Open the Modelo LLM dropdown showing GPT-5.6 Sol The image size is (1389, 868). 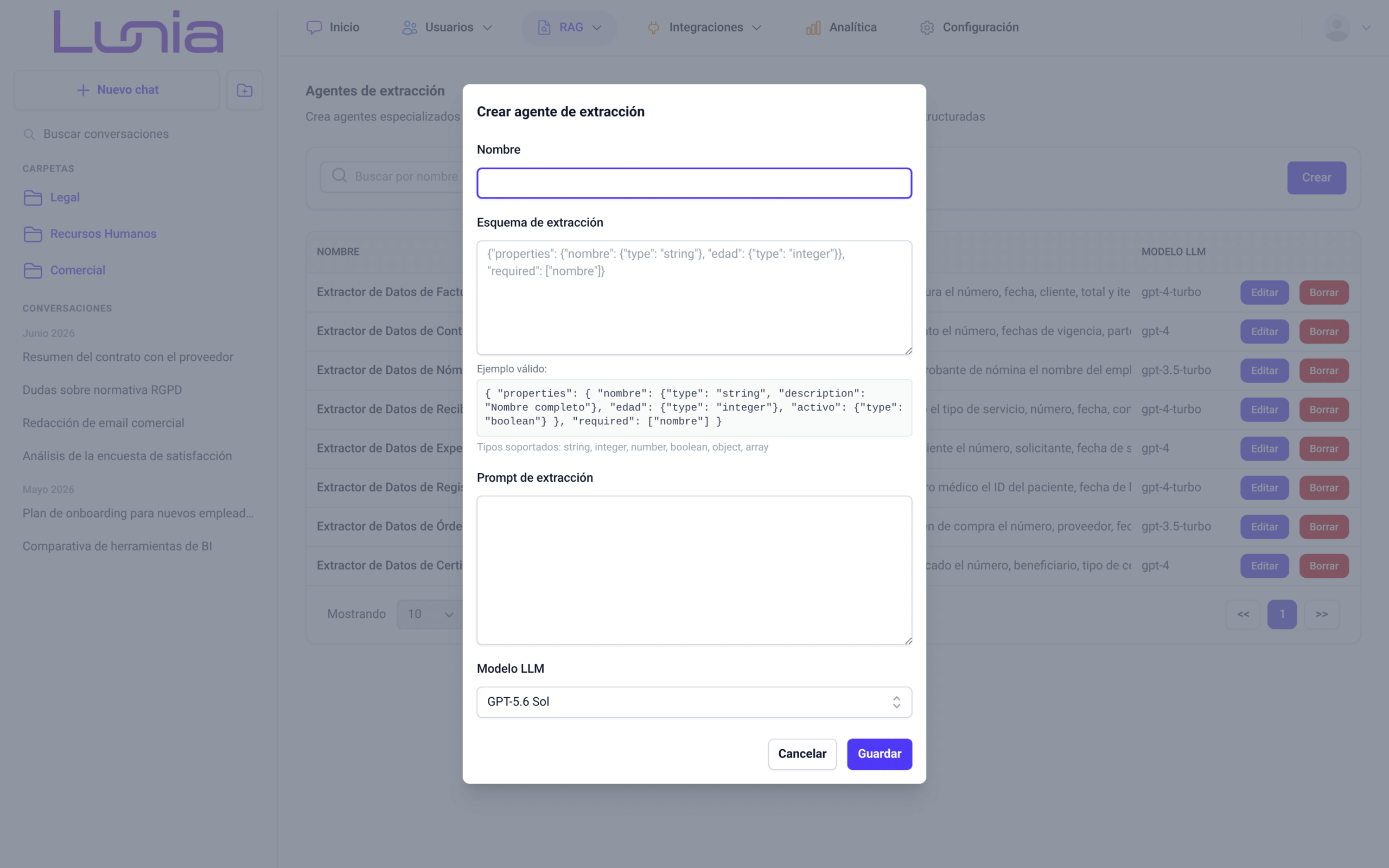tap(694, 701)
